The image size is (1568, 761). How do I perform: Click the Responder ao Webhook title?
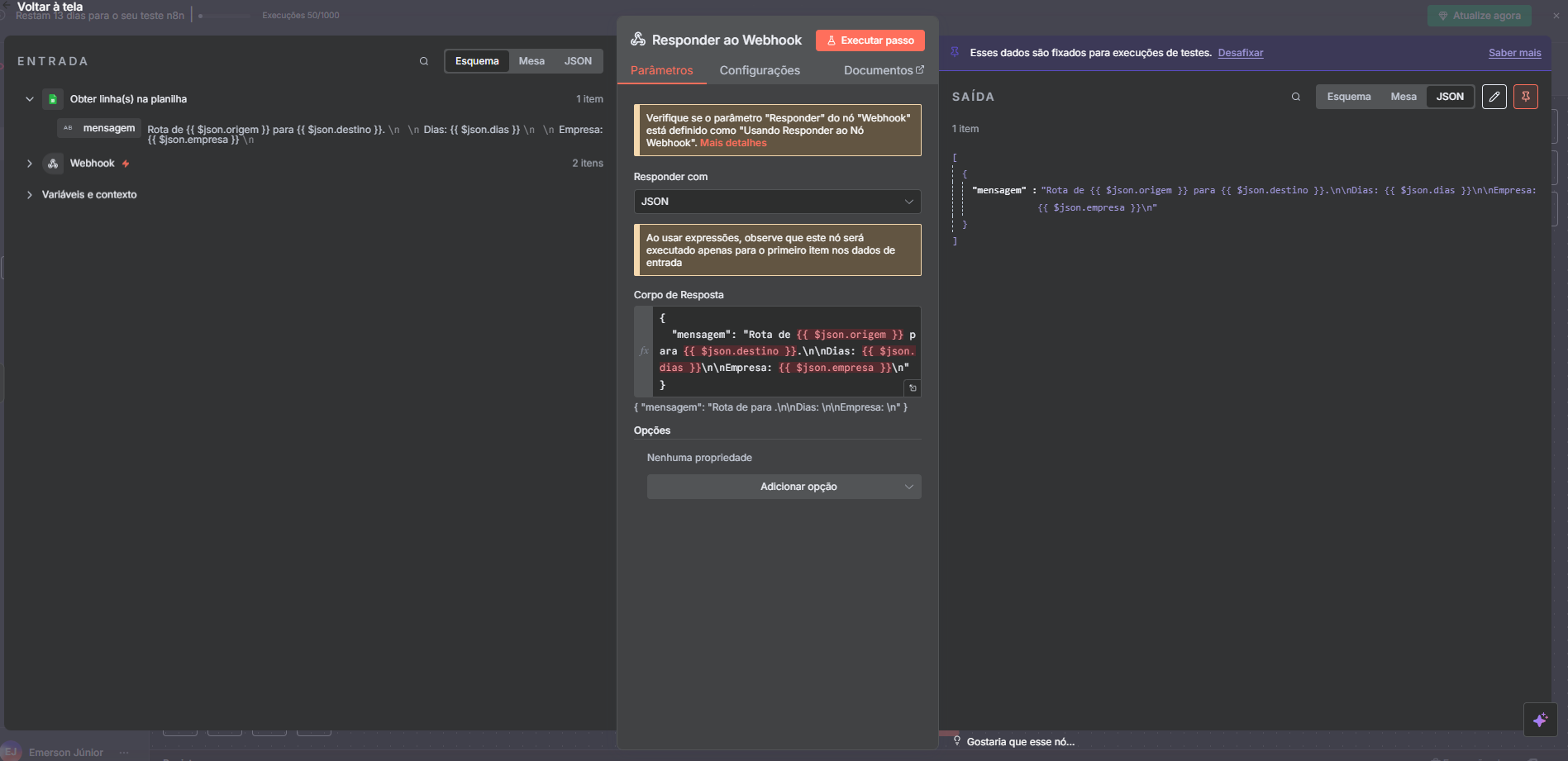pyautogui.click(x=727, y=40)
